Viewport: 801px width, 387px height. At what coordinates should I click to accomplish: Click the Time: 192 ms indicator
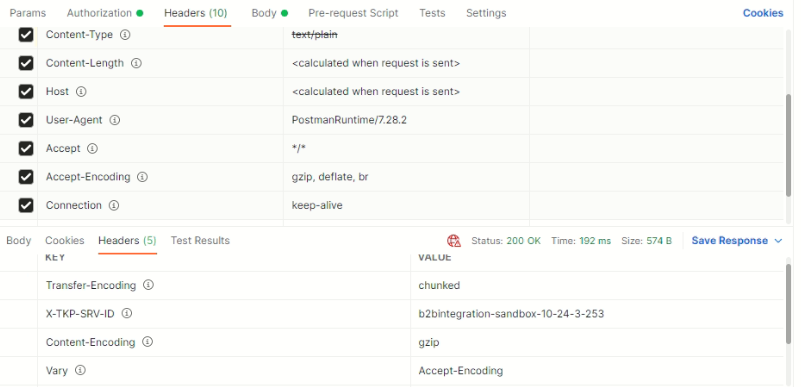[581, 241]
